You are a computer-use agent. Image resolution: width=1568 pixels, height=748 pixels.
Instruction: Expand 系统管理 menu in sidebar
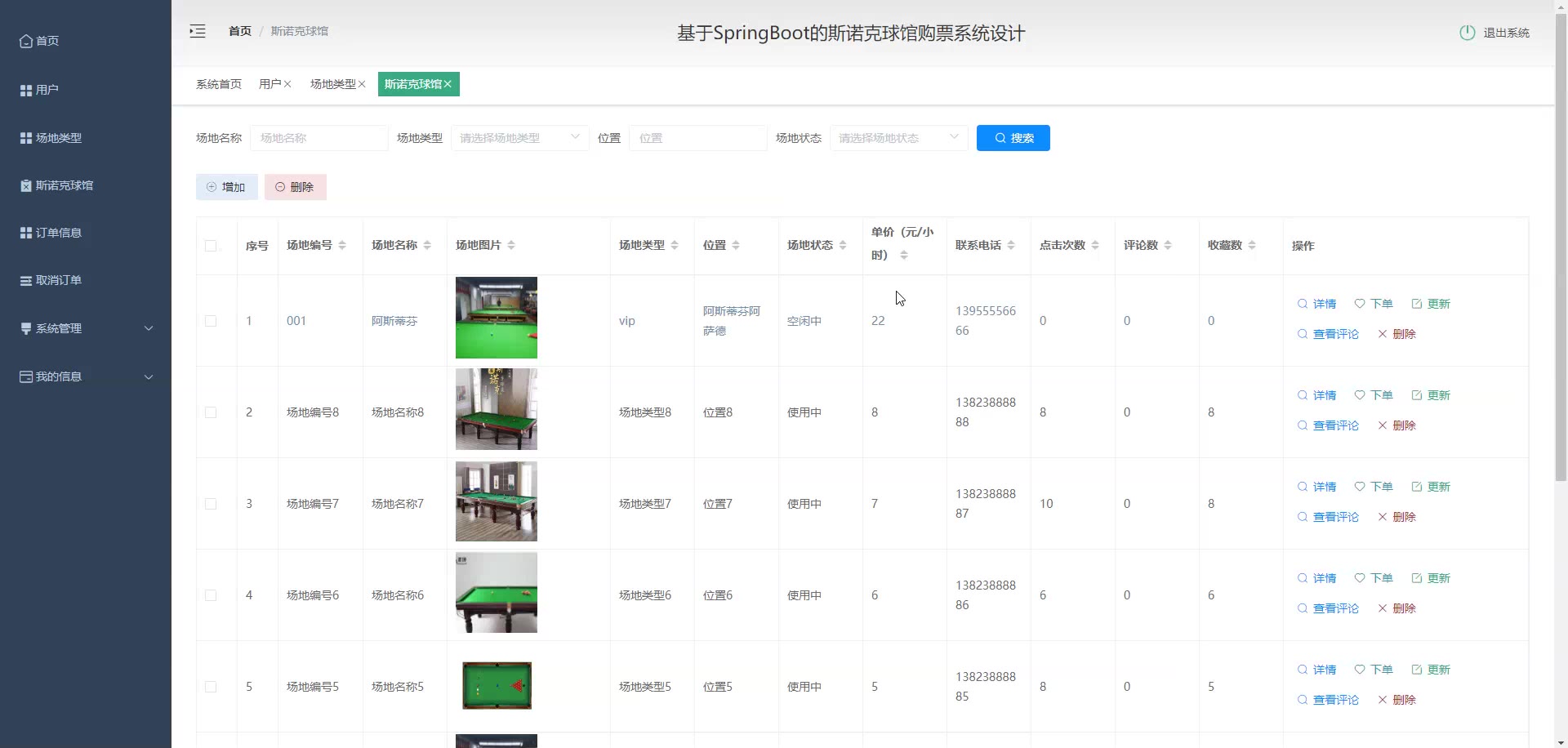click(x=86, y=328)
